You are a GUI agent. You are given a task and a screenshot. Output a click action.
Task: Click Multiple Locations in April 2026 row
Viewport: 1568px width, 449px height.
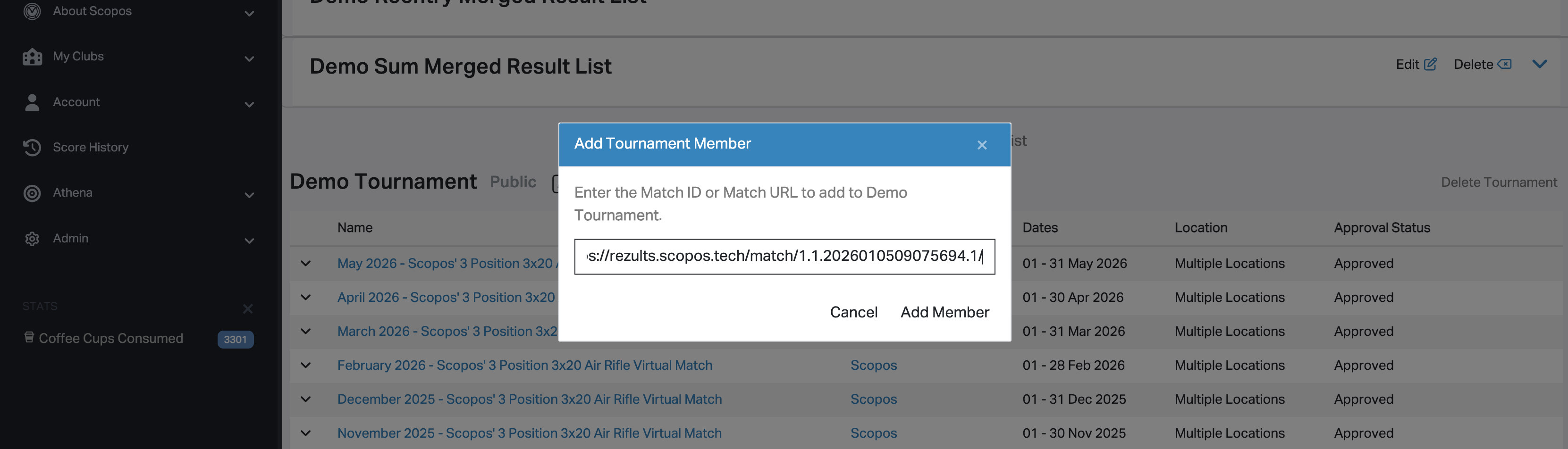(1230, 298)
